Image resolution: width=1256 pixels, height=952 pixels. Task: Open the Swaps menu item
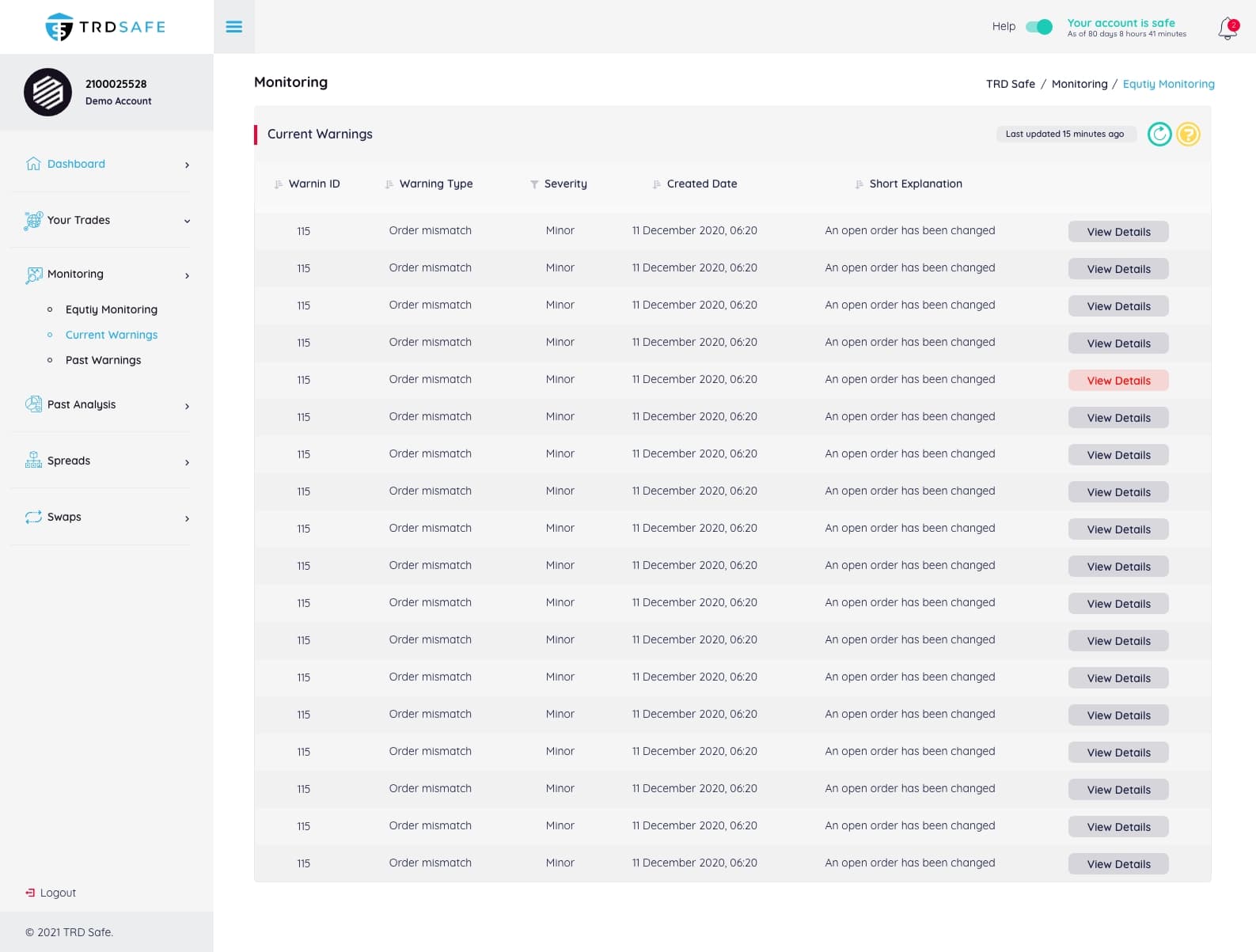point(64,517)
